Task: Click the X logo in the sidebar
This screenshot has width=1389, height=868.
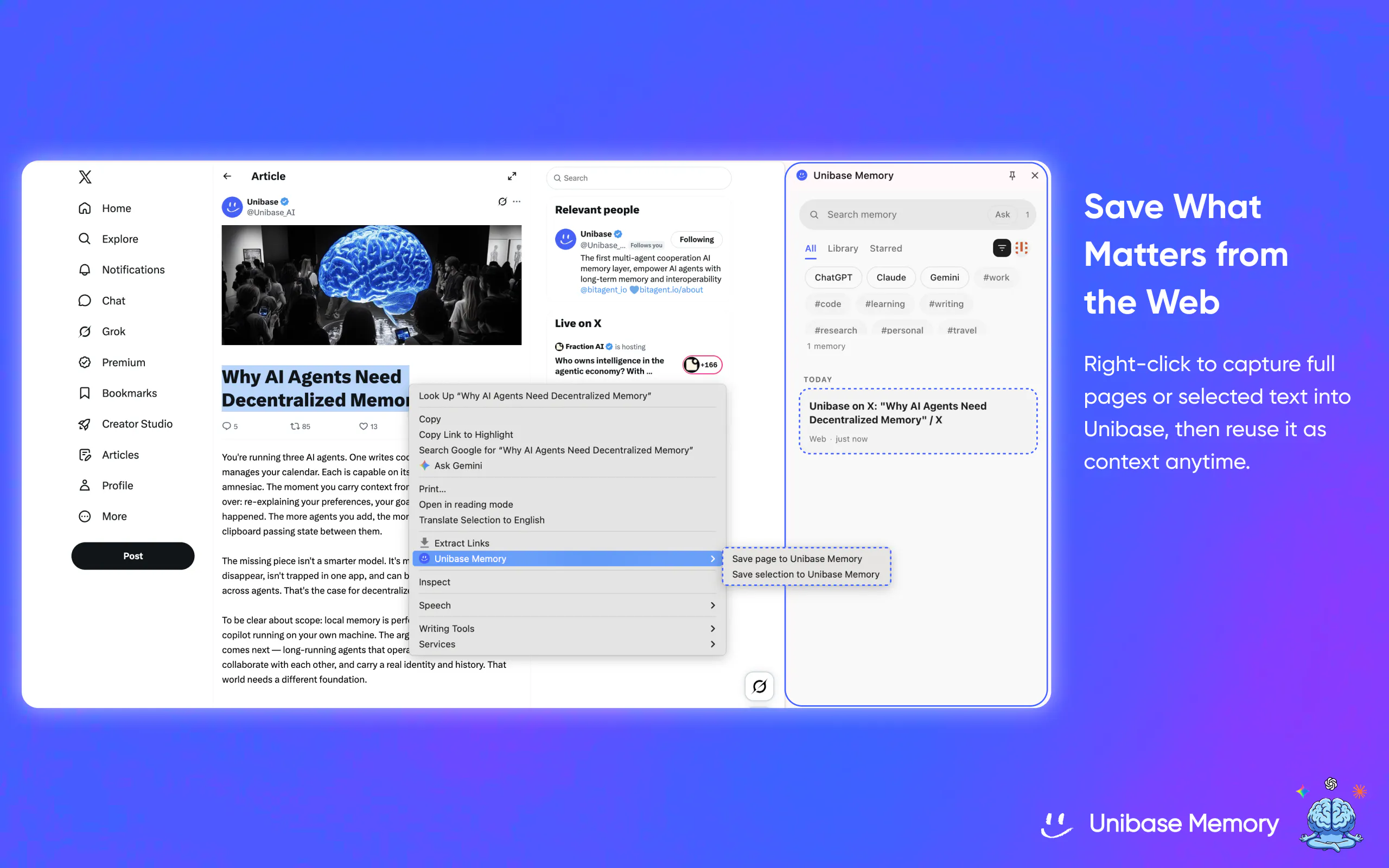Action: pos(85,177)
